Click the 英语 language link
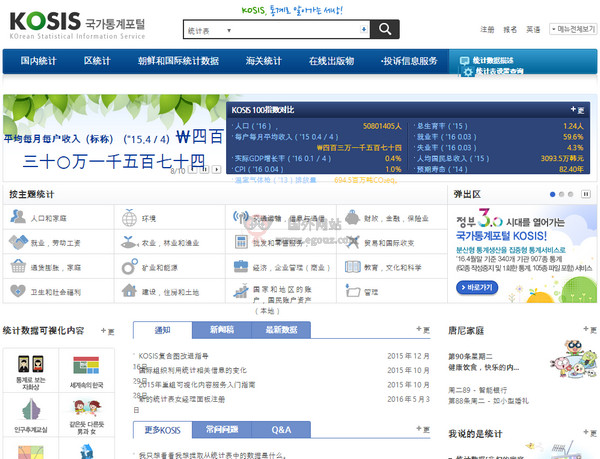The width and height of the screenshot is (600, 459). [533, 29]
